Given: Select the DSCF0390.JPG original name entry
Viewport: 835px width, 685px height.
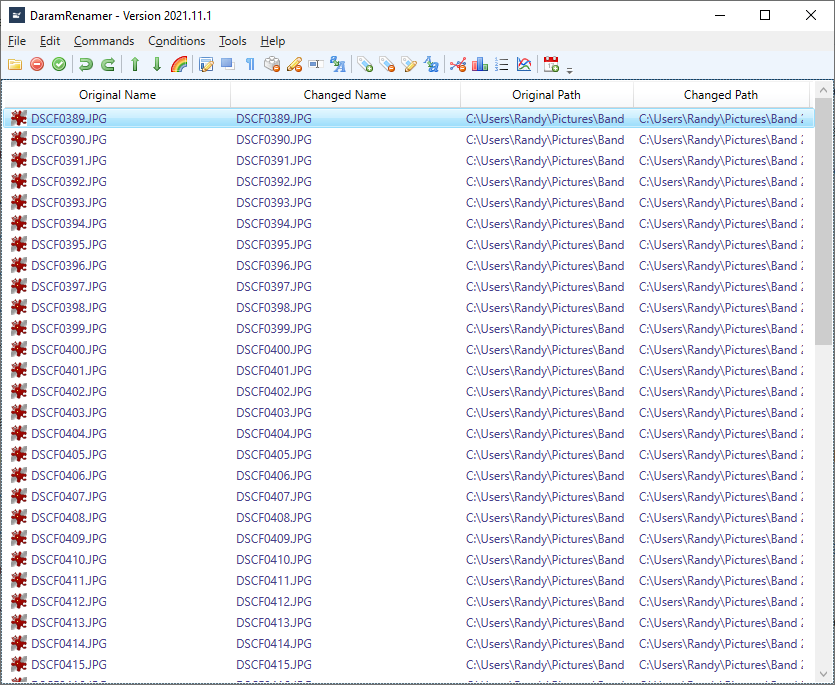Looking at the screenshot, I should pyautogui.click(x=69, y=140).
